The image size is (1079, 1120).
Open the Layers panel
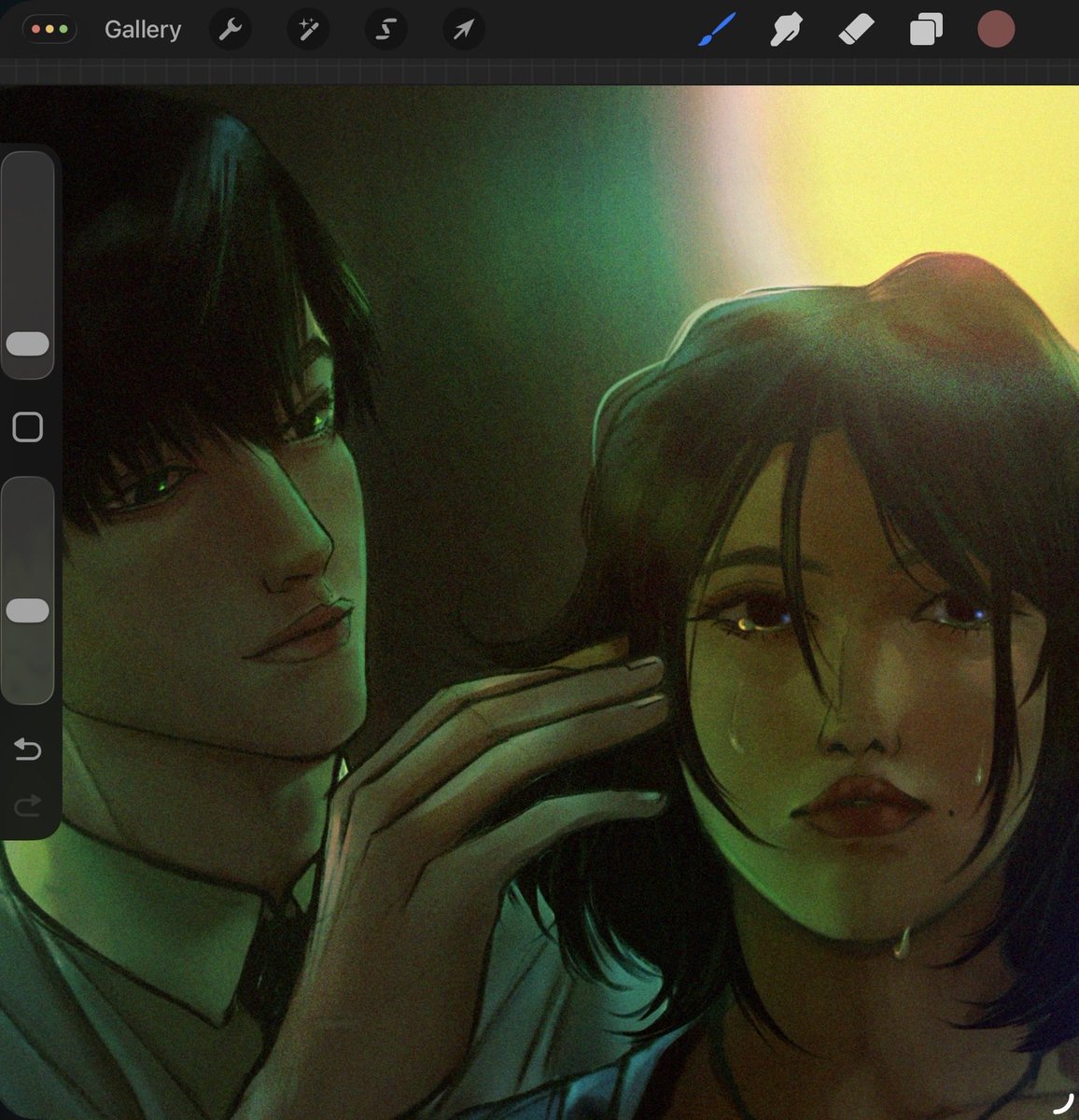(926, 30)
